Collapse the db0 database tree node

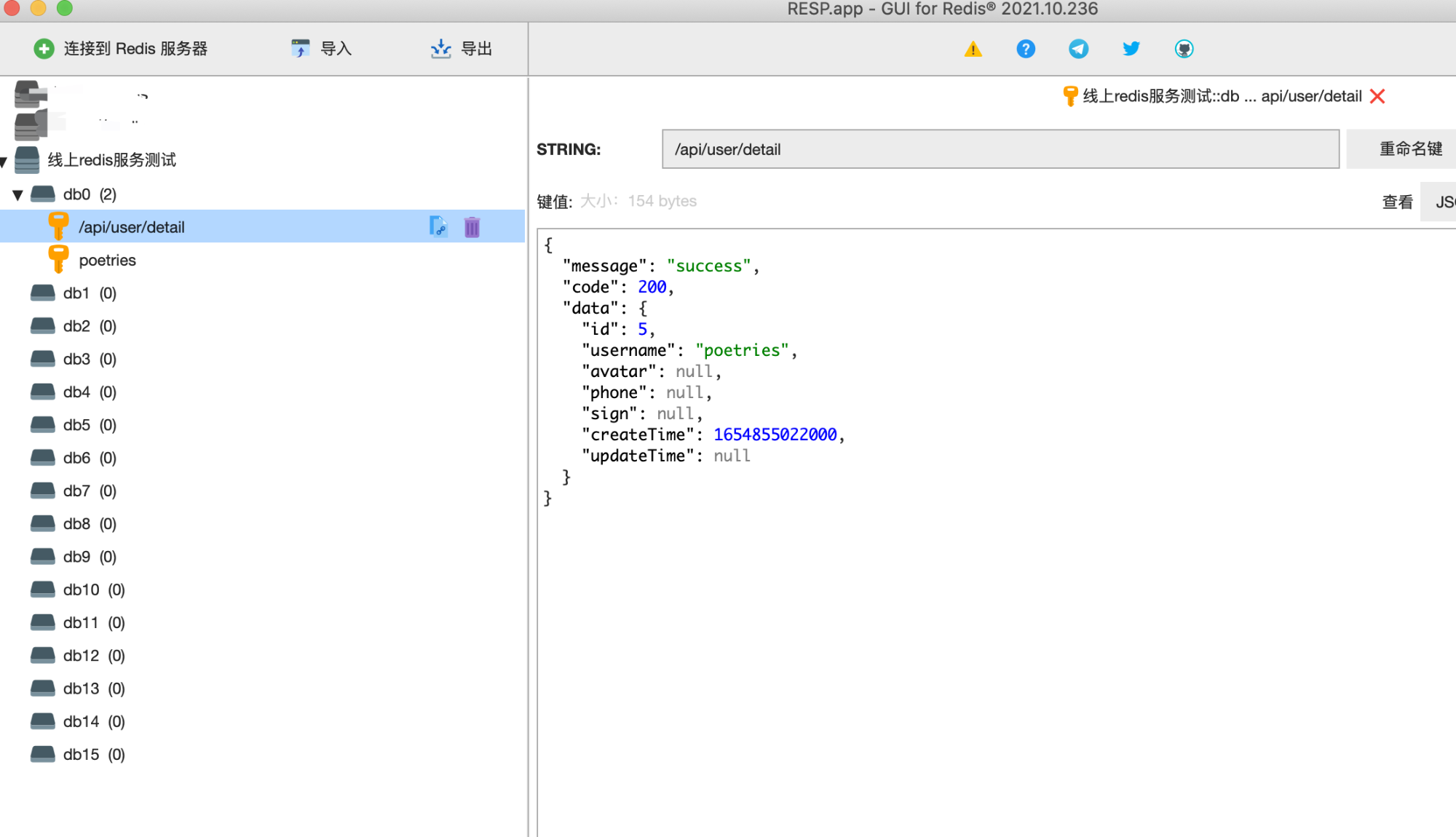(17, 194)
